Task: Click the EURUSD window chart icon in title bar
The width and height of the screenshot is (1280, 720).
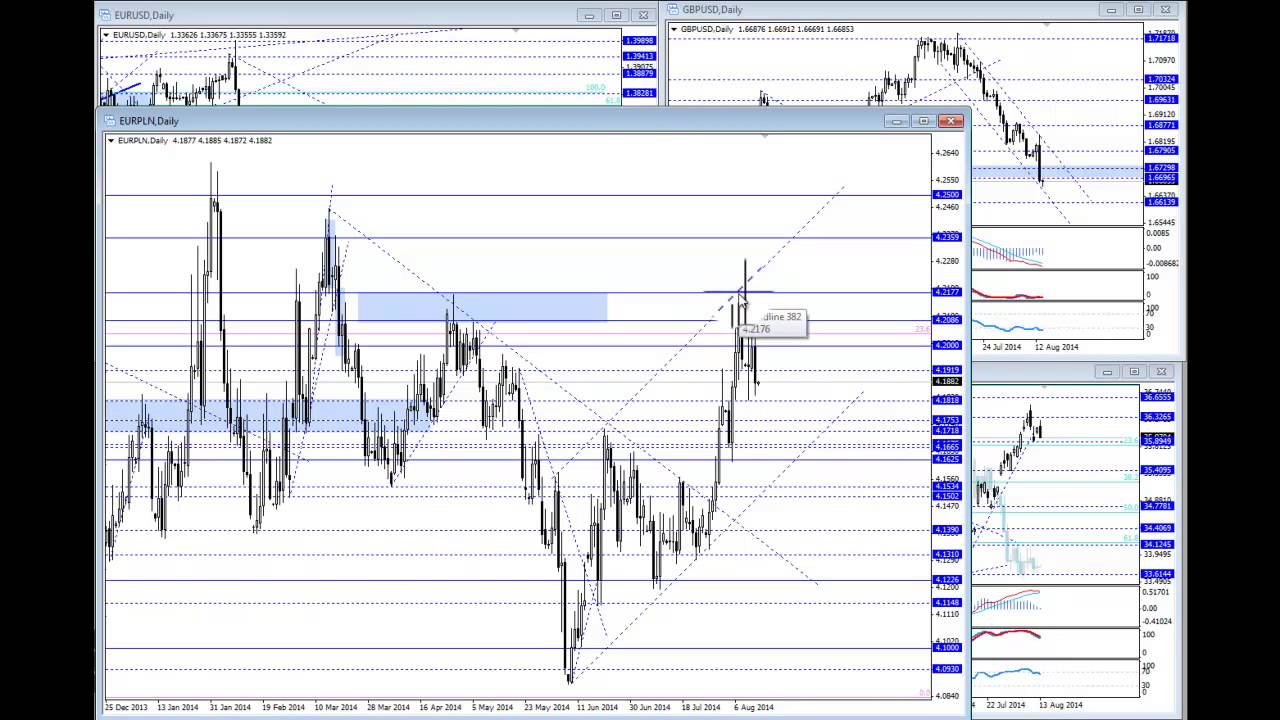Action: (105, 15)
